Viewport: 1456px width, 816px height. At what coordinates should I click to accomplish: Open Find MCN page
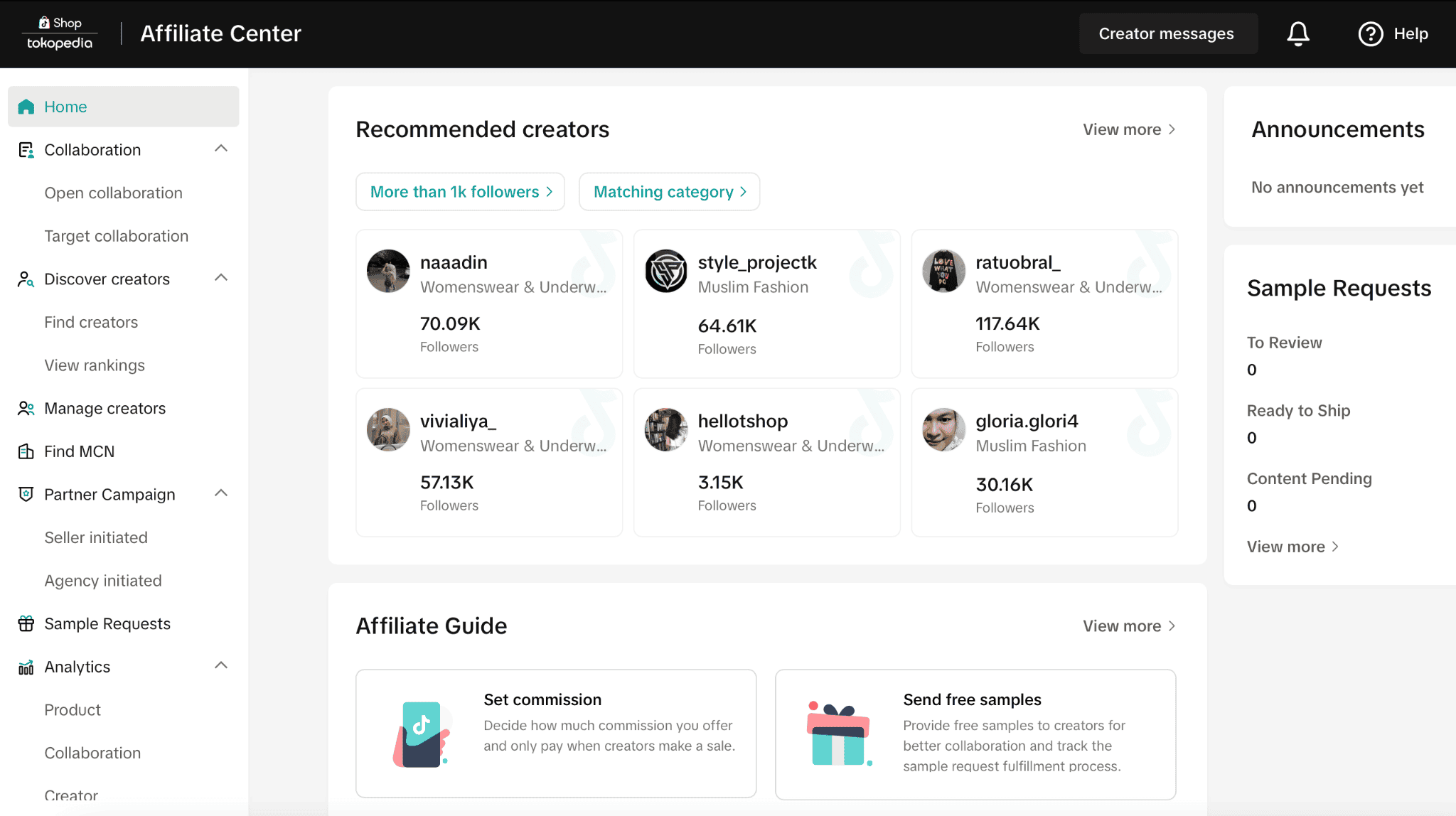click(79, 451)
